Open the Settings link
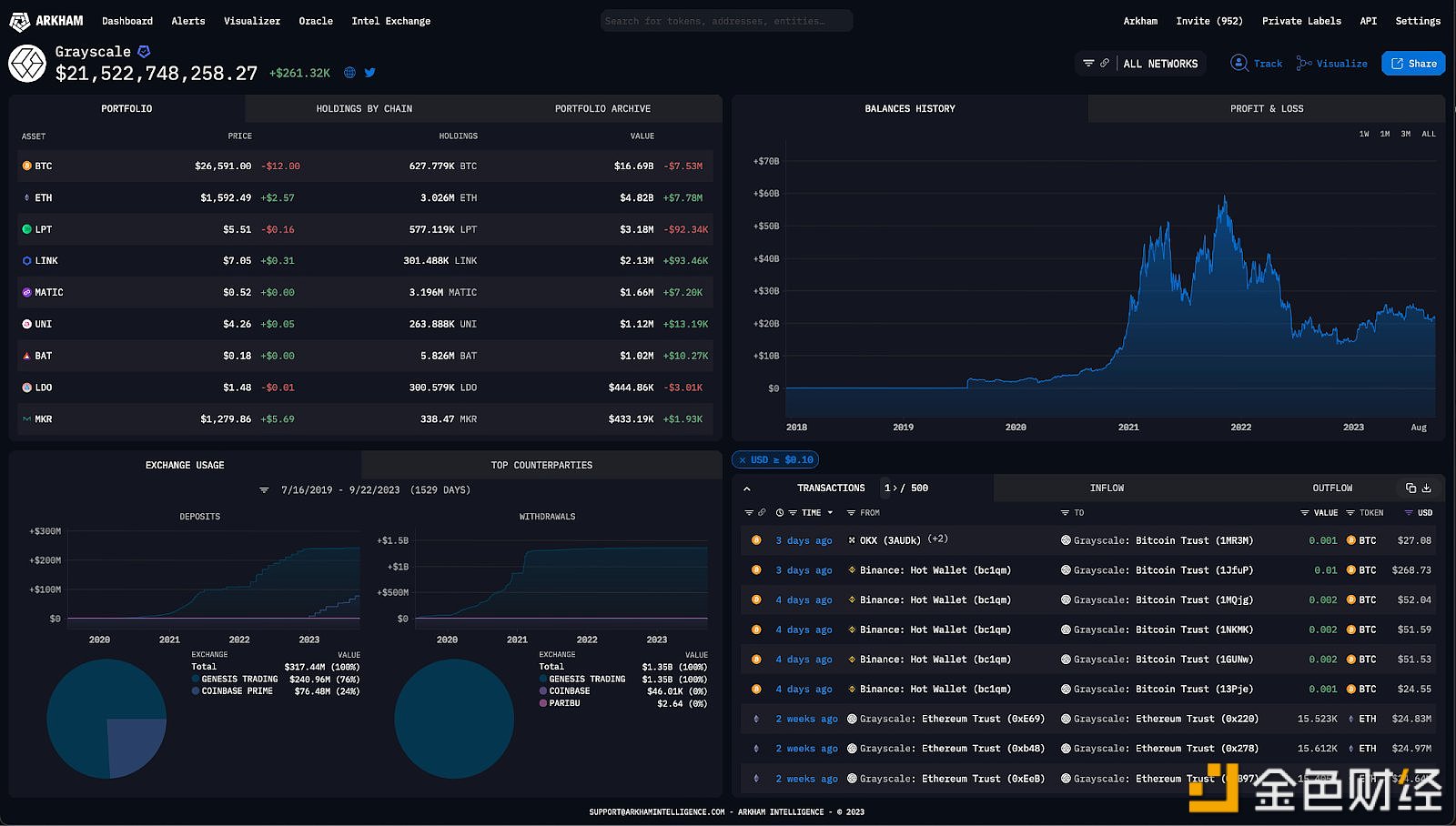Screen dimensions: 1456x826 pyautogui.click(x=1418, y=21)
